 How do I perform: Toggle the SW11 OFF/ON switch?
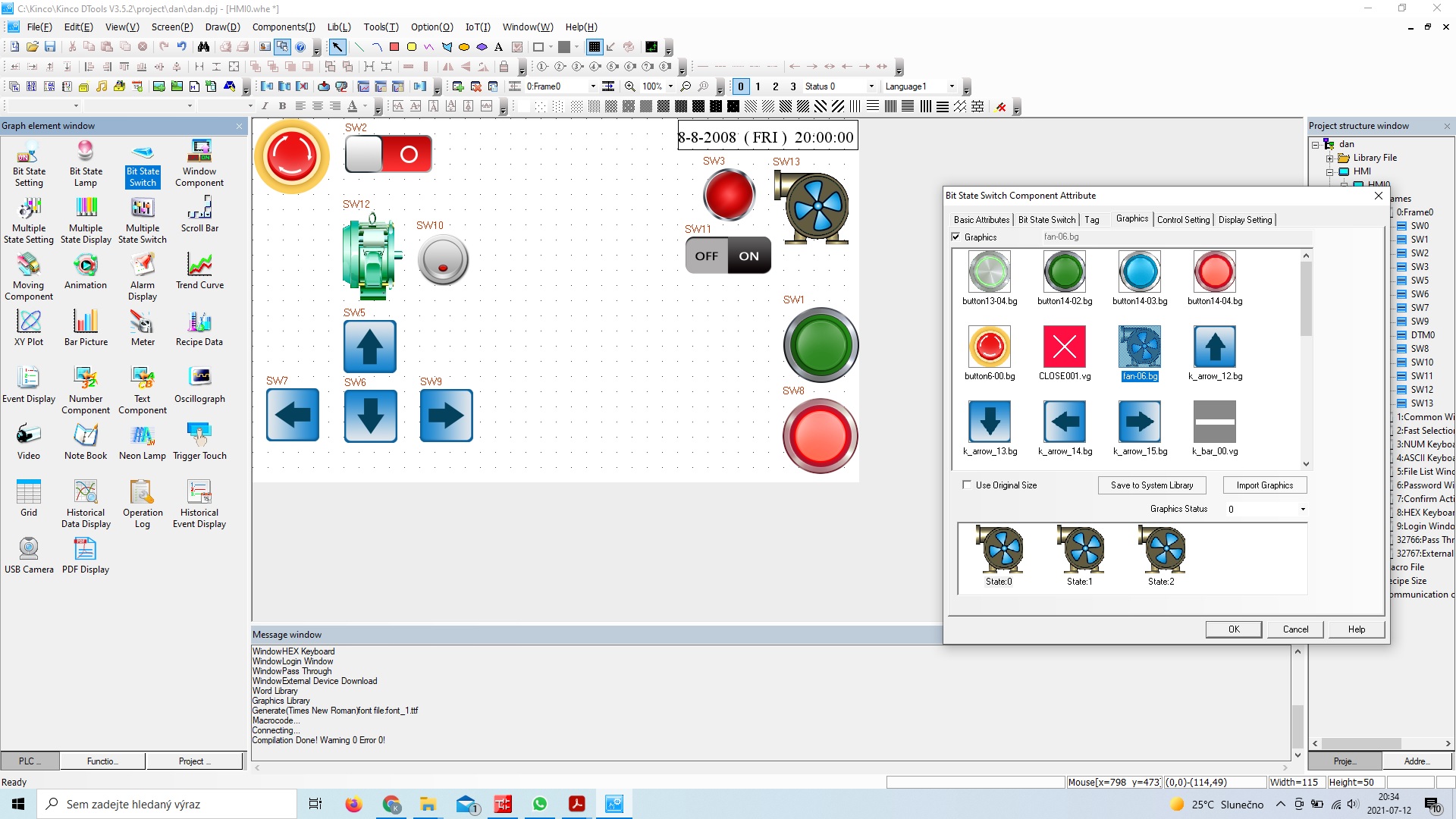[x=728, y=256]
